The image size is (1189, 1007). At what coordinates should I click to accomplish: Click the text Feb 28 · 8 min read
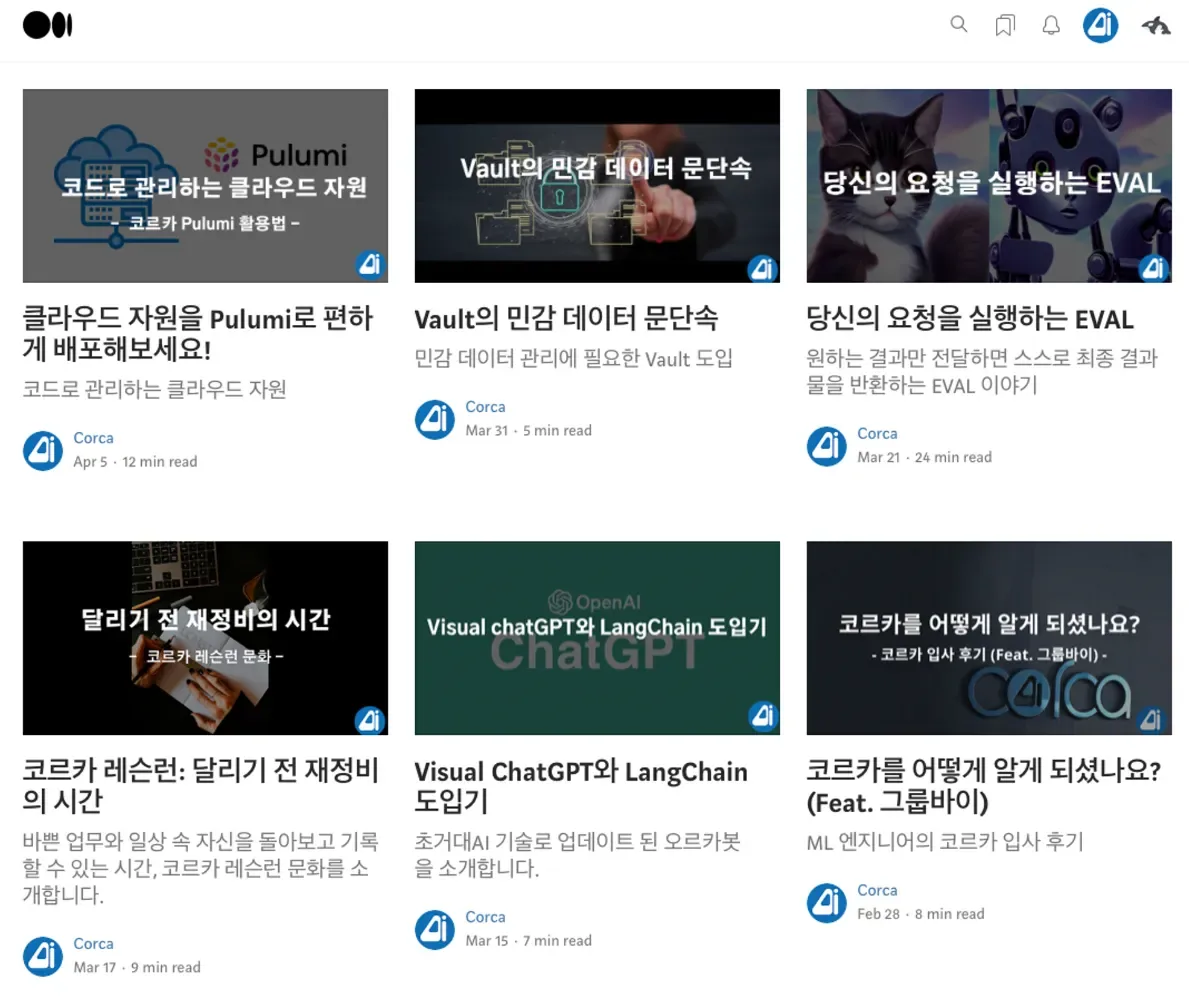point(921,914)
